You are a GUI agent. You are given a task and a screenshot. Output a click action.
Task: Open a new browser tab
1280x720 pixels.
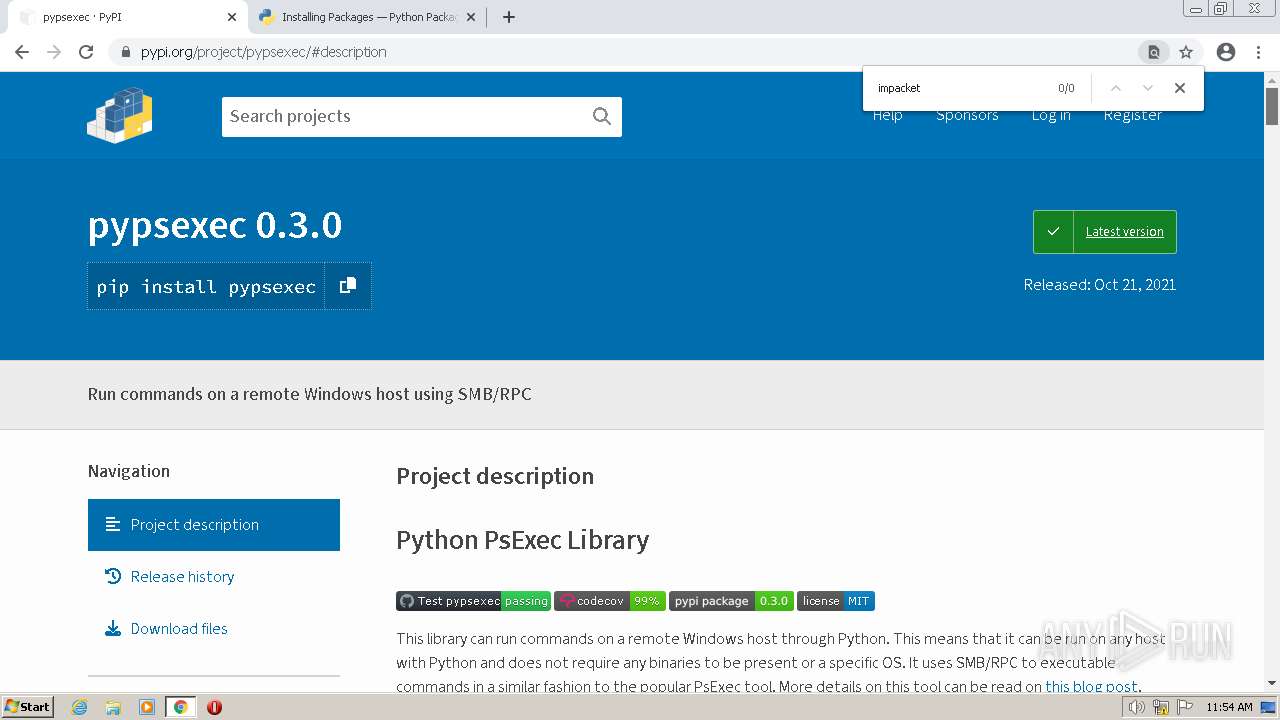point(509,17)
